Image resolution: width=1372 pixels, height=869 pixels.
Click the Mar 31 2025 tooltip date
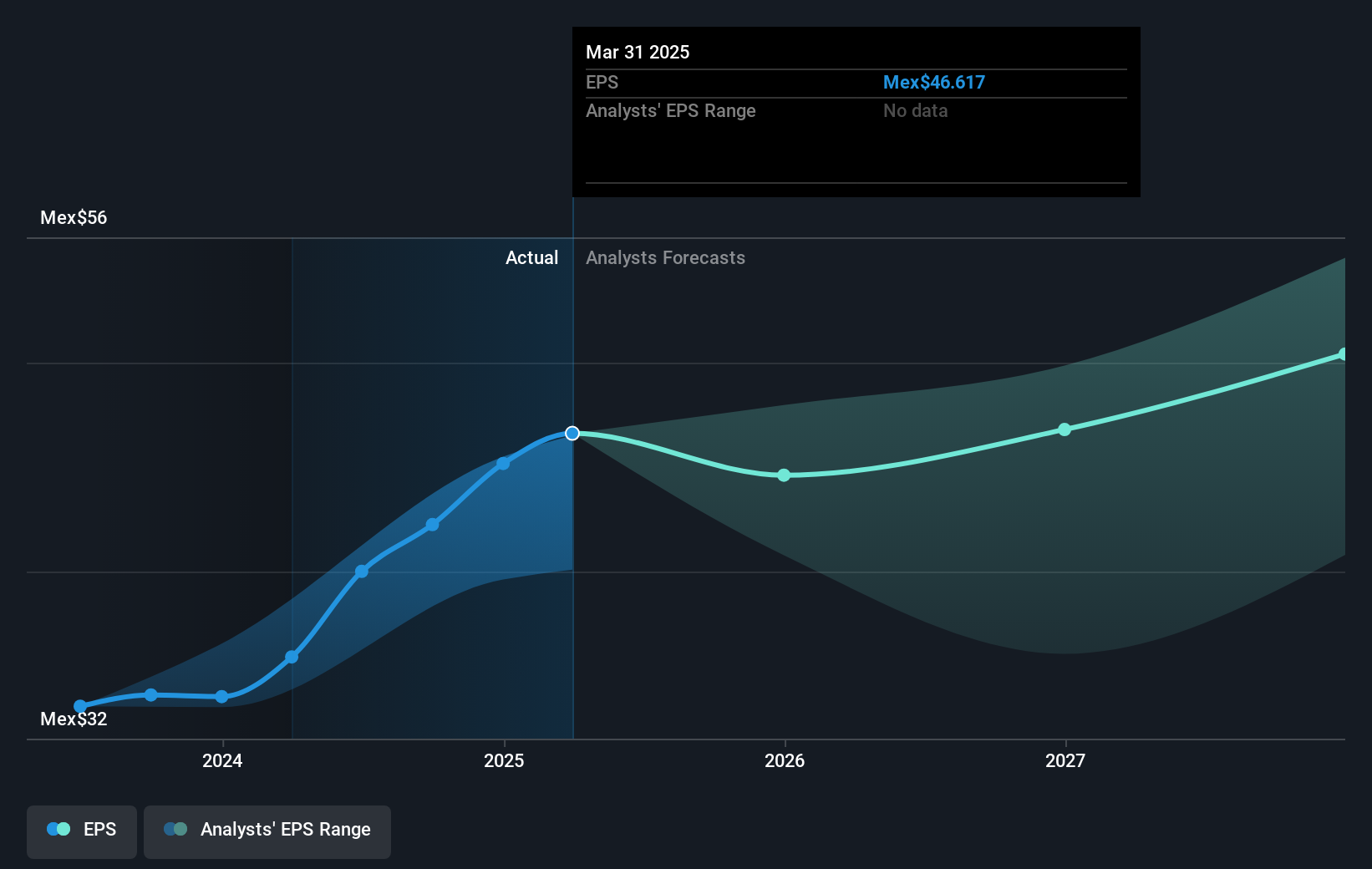pyautogui.click(x=638, y=52)
